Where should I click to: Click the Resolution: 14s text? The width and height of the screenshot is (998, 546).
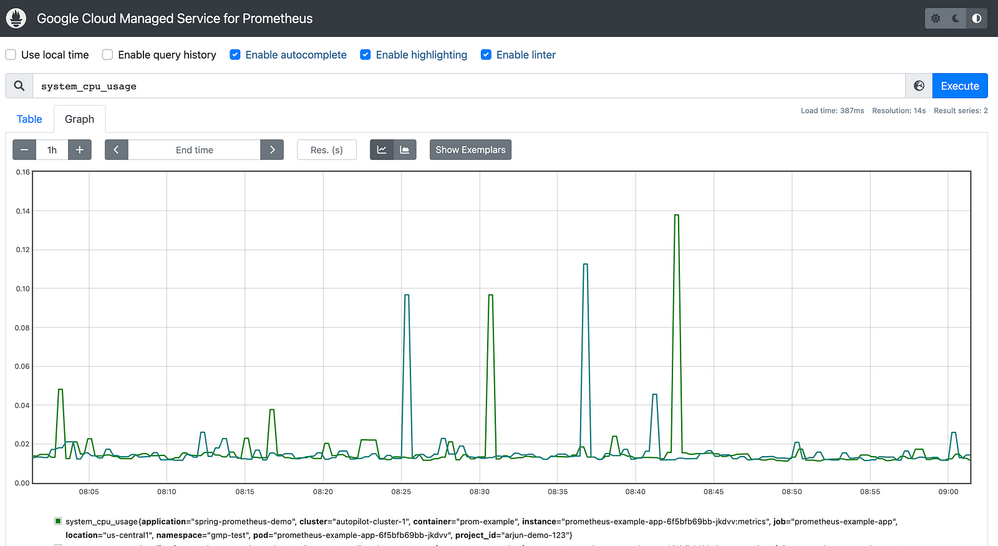pos(899,111)
